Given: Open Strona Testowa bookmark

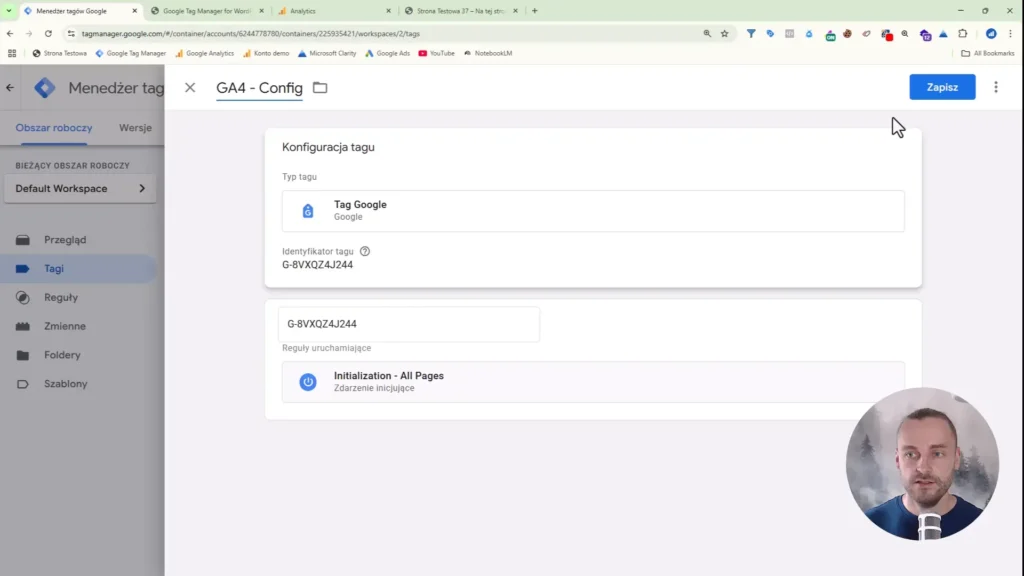Looking at the screenshot, I should click(x=59, y=54).
